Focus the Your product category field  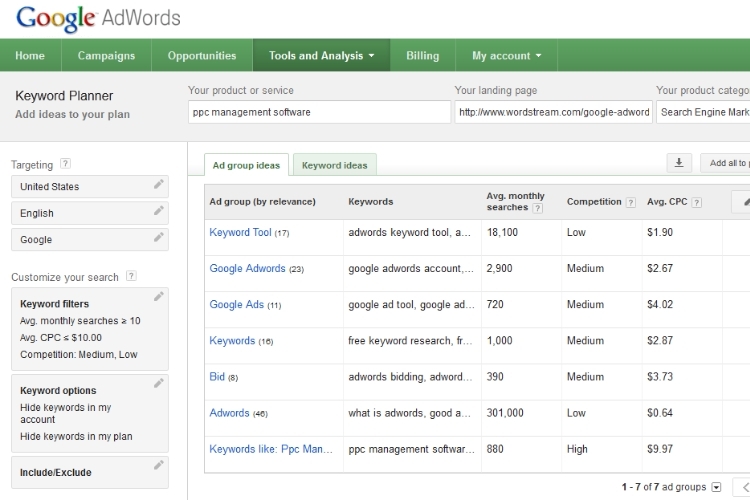(703, 112)
